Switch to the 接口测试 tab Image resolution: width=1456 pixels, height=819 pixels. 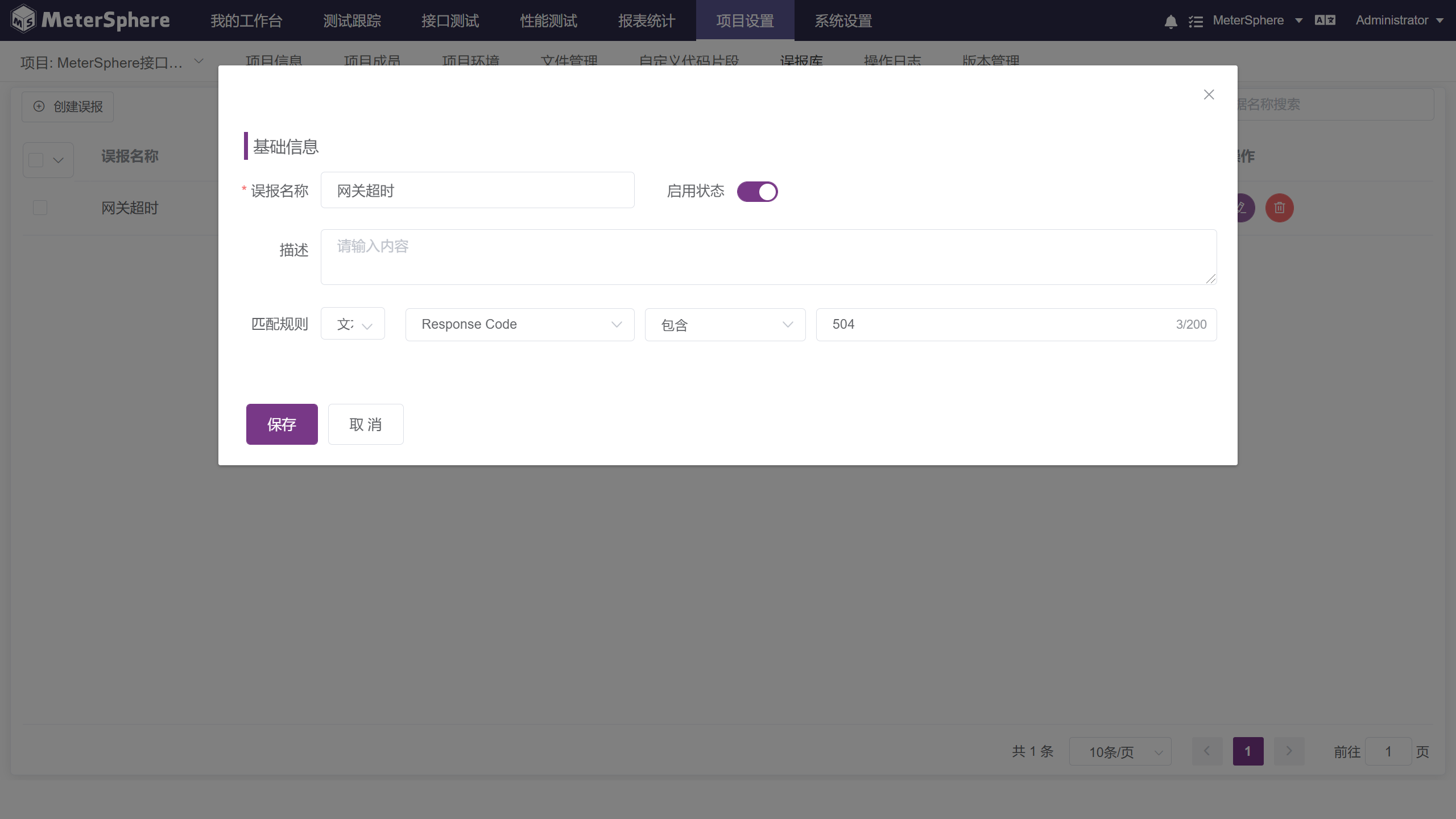tap(450, 20)
